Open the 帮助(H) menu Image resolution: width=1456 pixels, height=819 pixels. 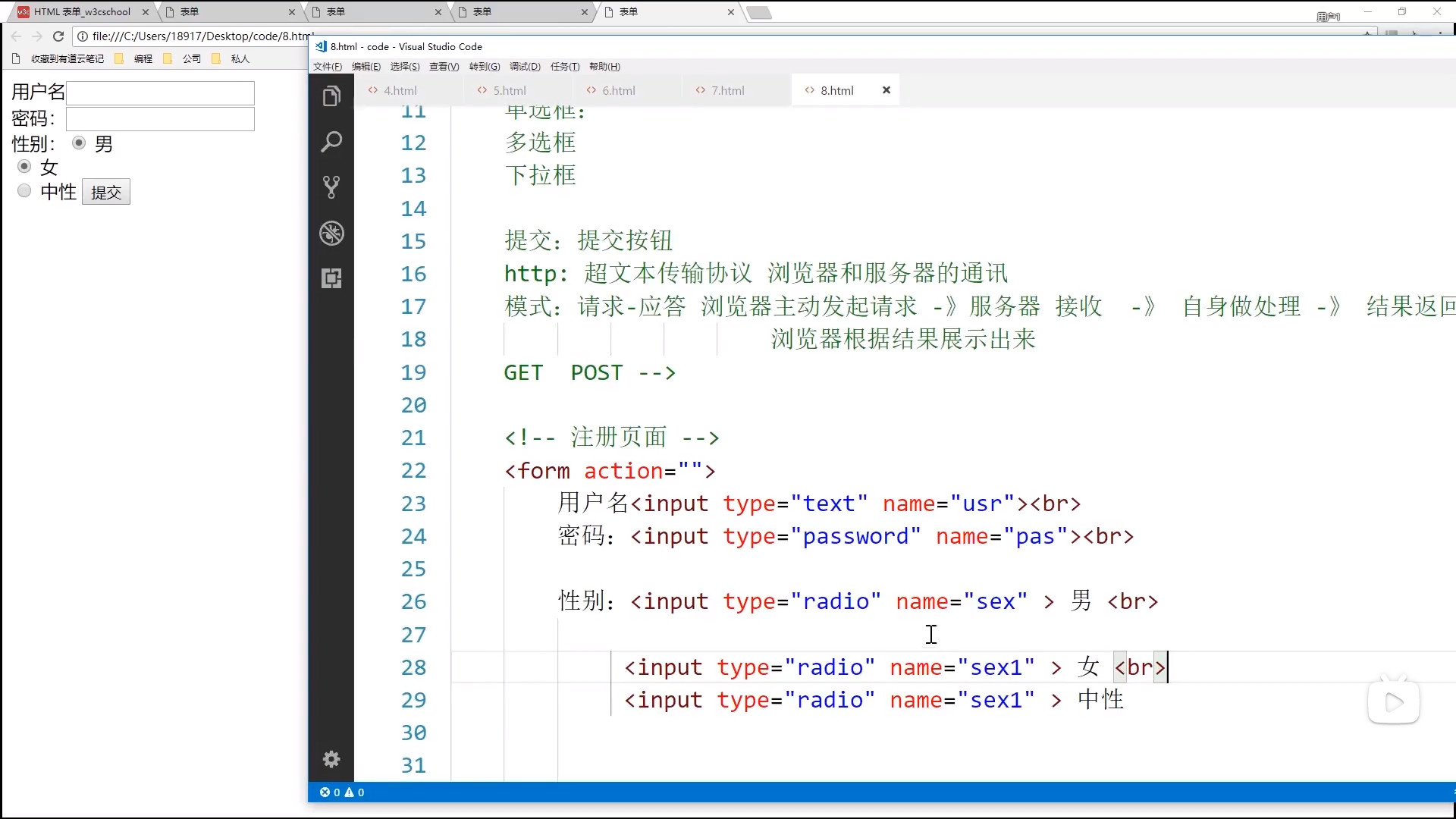(604, 67)
